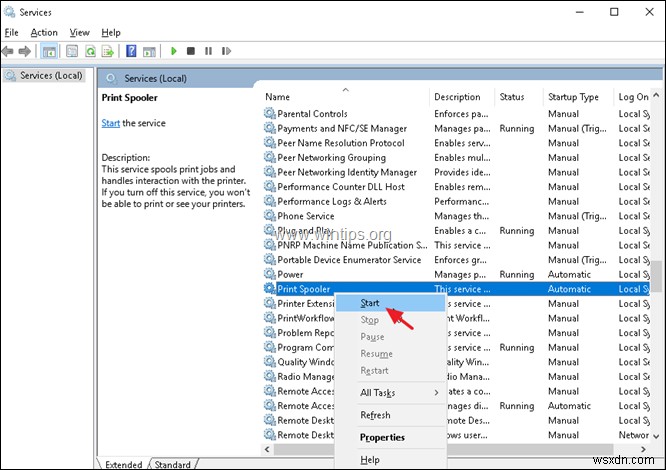The height and width of the screenshot is (470, 666).
Task: Sort by the Description column header
Action: click(x=462, y=97)
